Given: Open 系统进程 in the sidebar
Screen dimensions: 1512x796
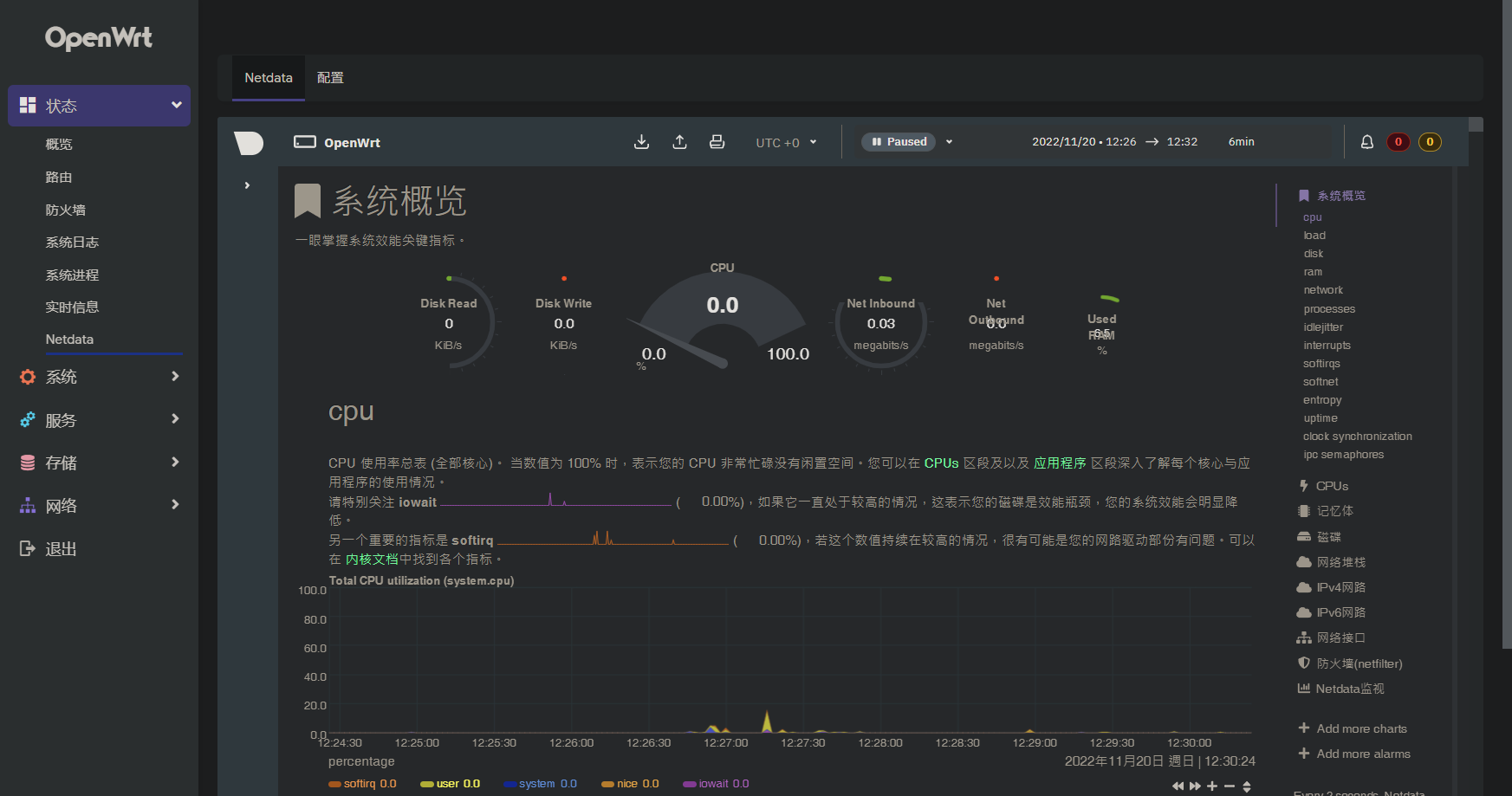Looking at the screenshot, I should point(72,275).
